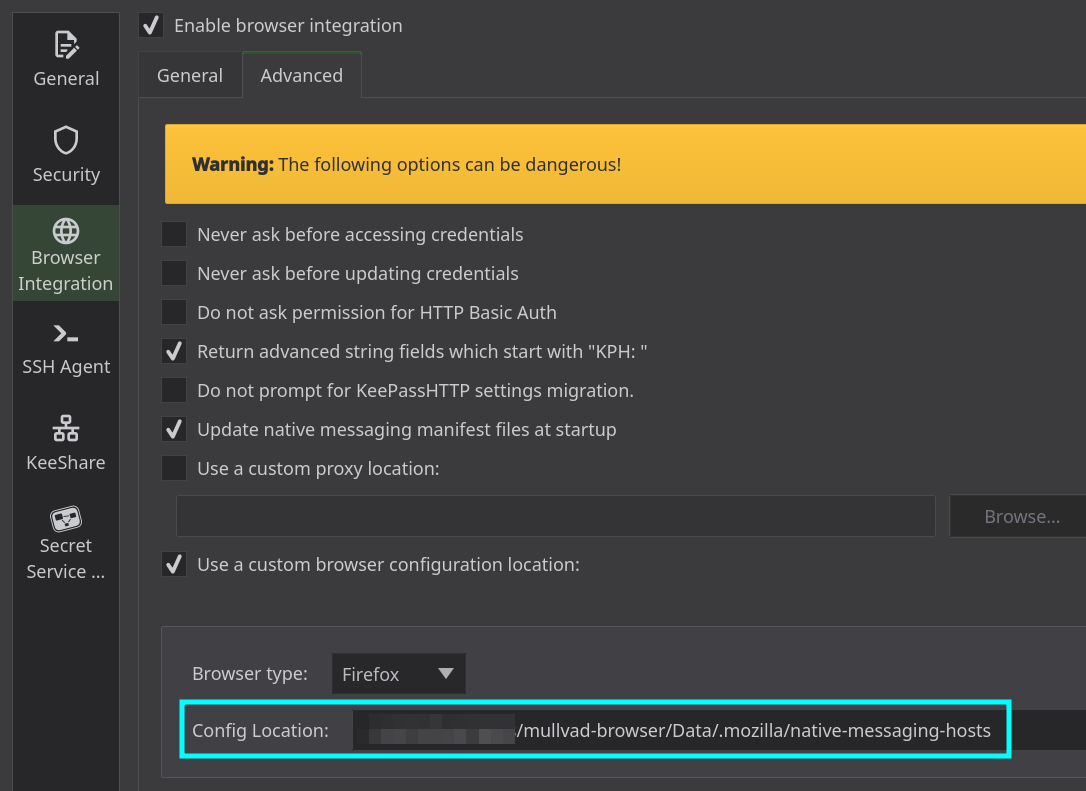1086x791 pixels.
Task: Enable Use a custom proxy location
Action: pos(174,469)
